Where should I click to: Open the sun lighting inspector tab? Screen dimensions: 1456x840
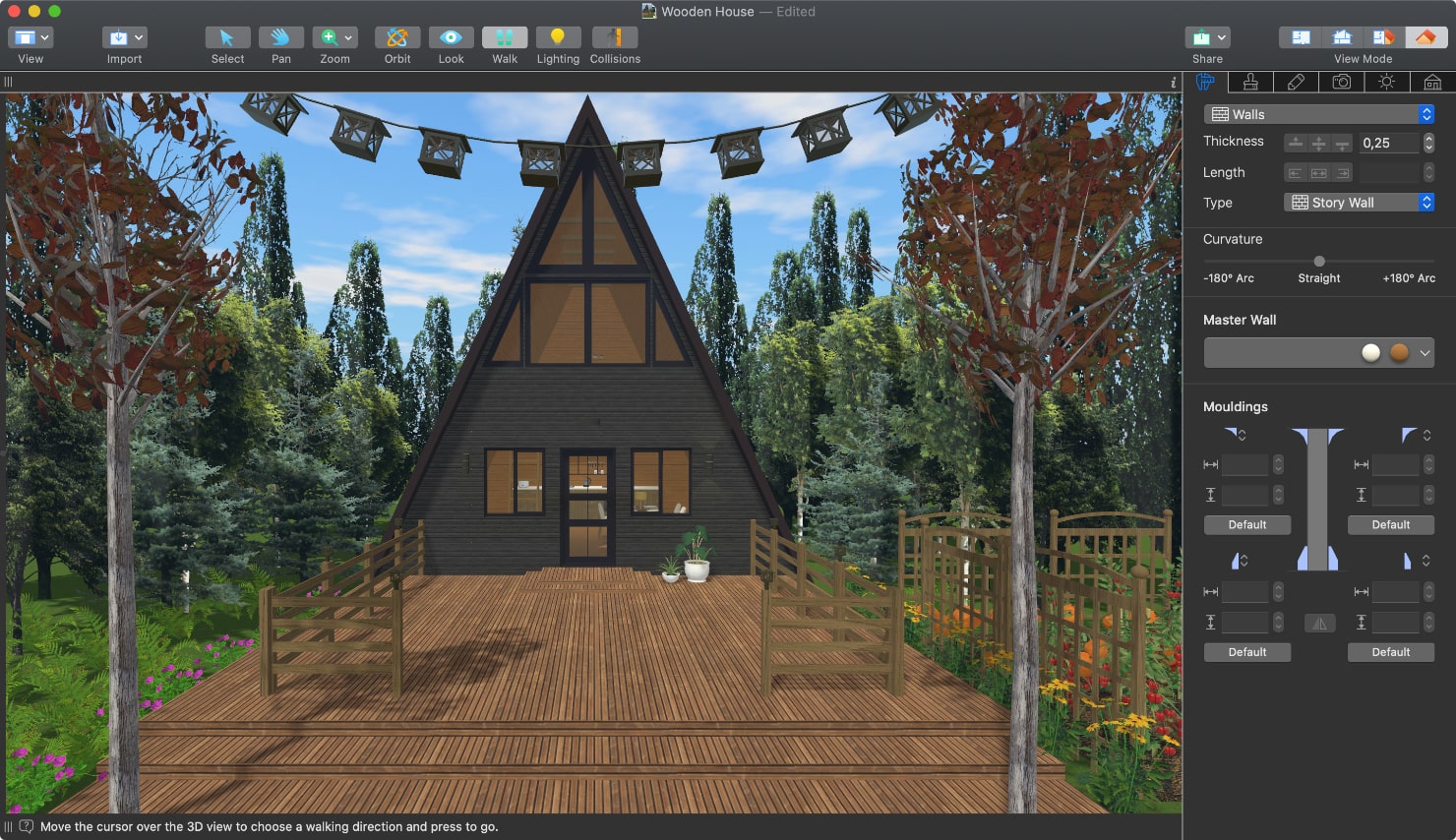pyautogui.click(x=1386, y=82)
